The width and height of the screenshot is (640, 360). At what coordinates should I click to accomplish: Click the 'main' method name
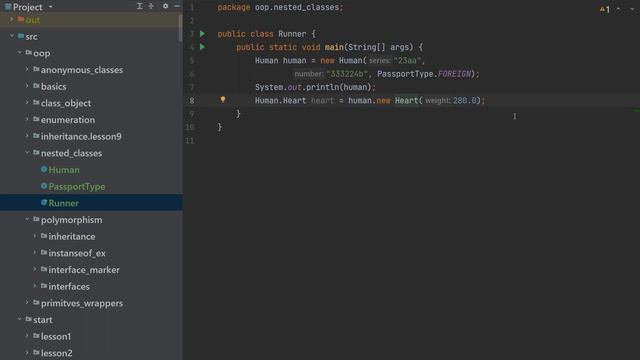(x=334, y=47)
